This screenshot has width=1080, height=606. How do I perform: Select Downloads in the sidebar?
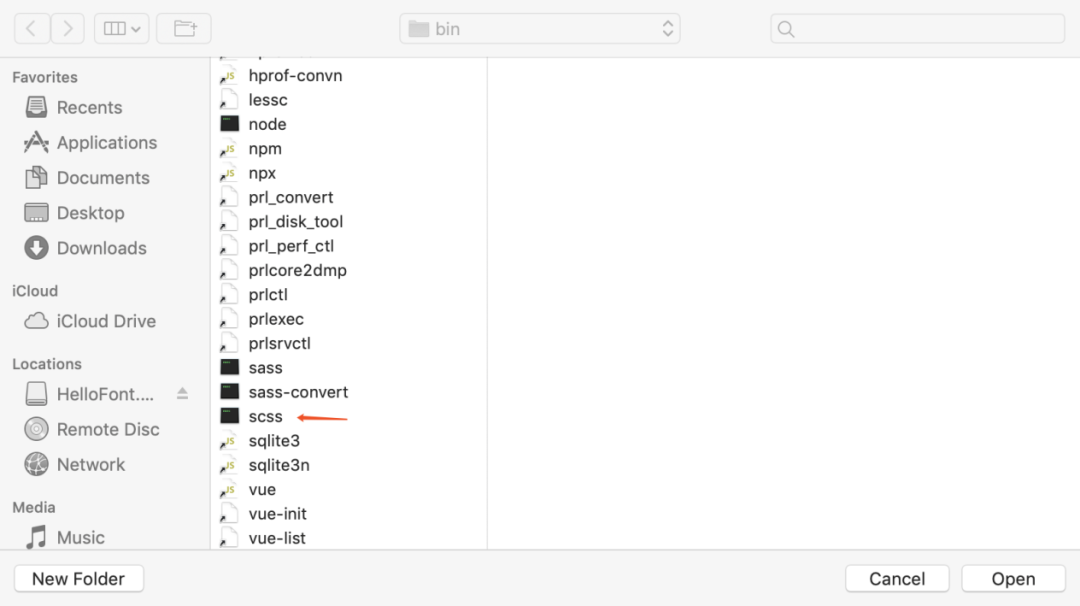click(x=101, y=248)
